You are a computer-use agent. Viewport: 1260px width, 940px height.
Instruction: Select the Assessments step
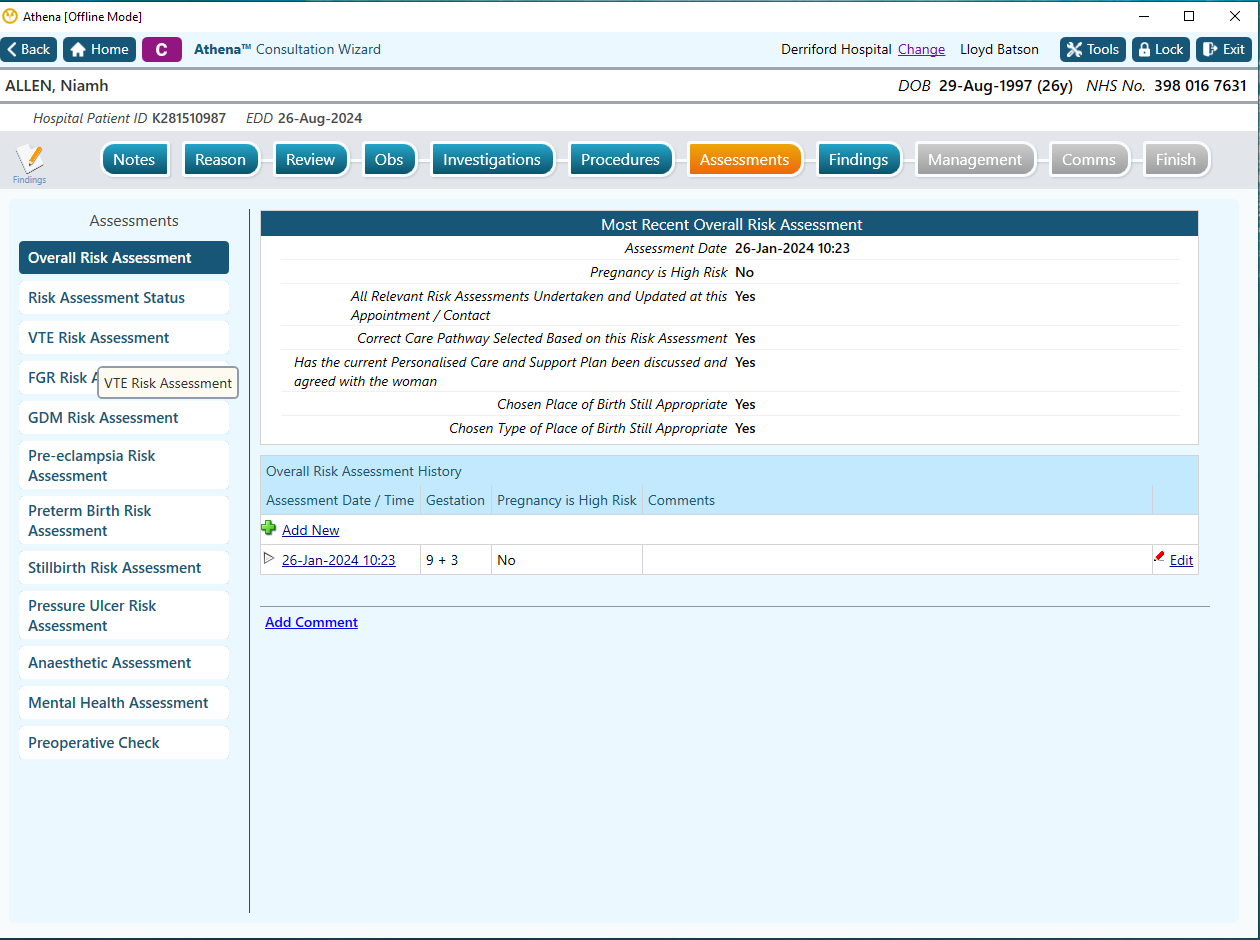coord(745,159)
